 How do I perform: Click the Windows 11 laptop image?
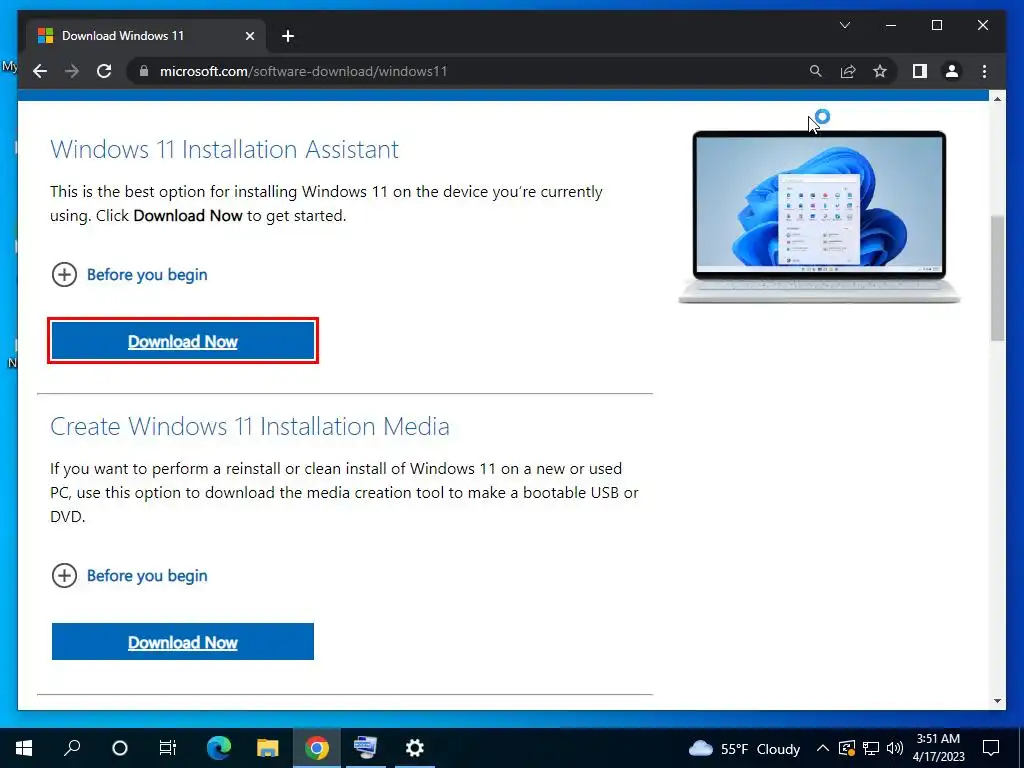[x=819, y=217]
